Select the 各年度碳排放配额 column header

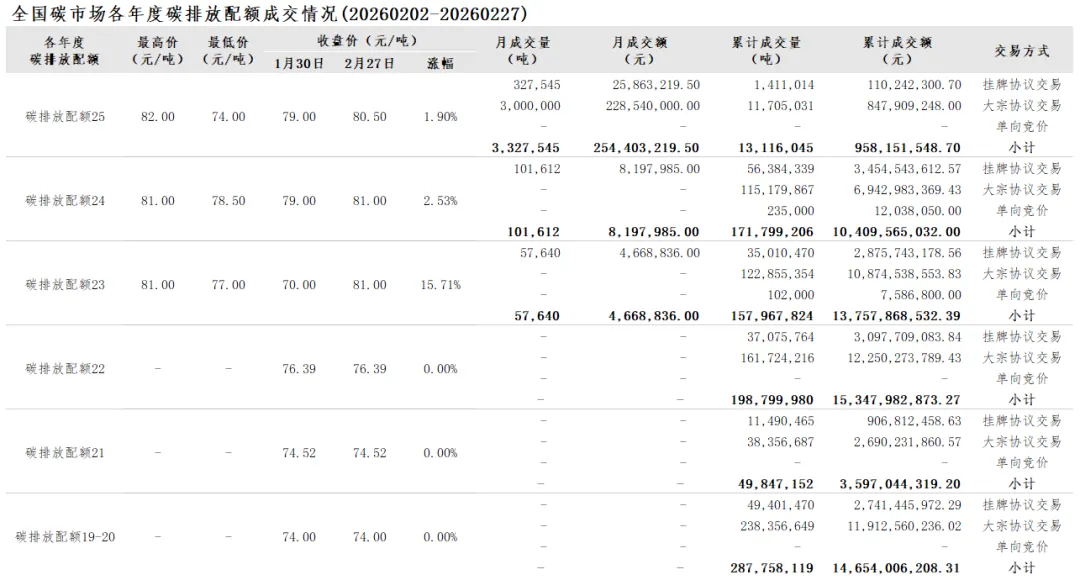(64, 51)
